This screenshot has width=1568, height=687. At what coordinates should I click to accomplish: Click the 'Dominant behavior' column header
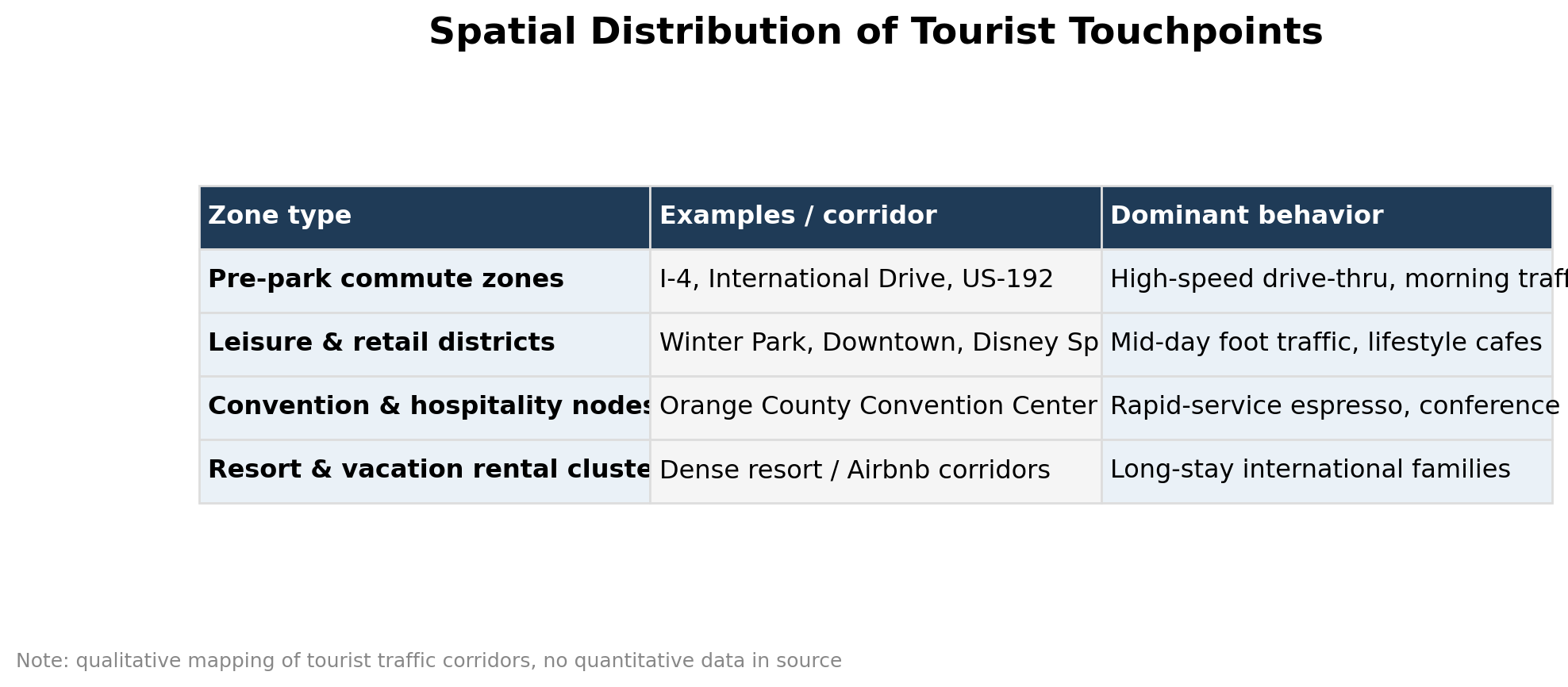(1327, 217)
